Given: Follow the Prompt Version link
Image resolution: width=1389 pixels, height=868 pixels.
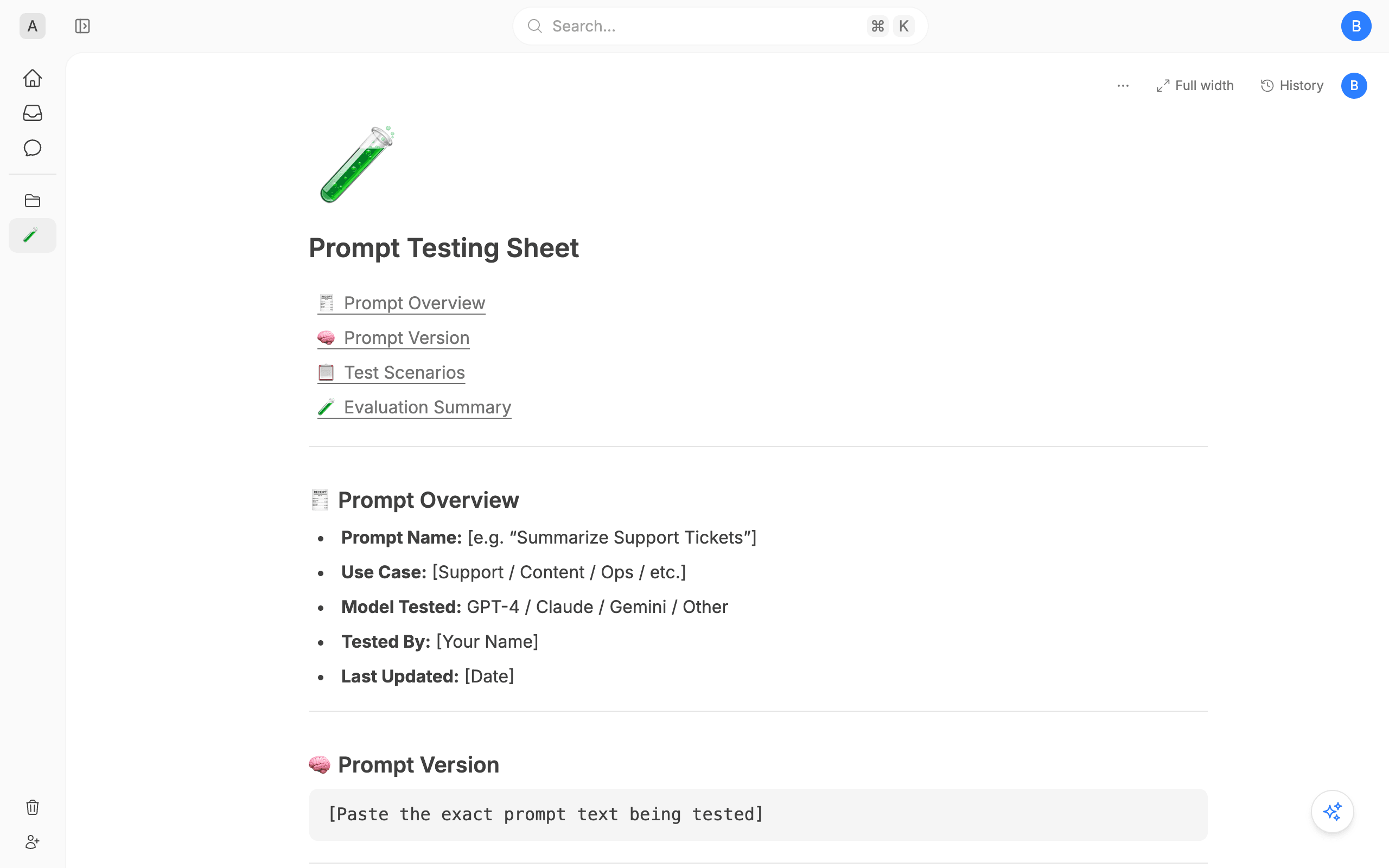Looking at the screenshot, I should [394, 337].
